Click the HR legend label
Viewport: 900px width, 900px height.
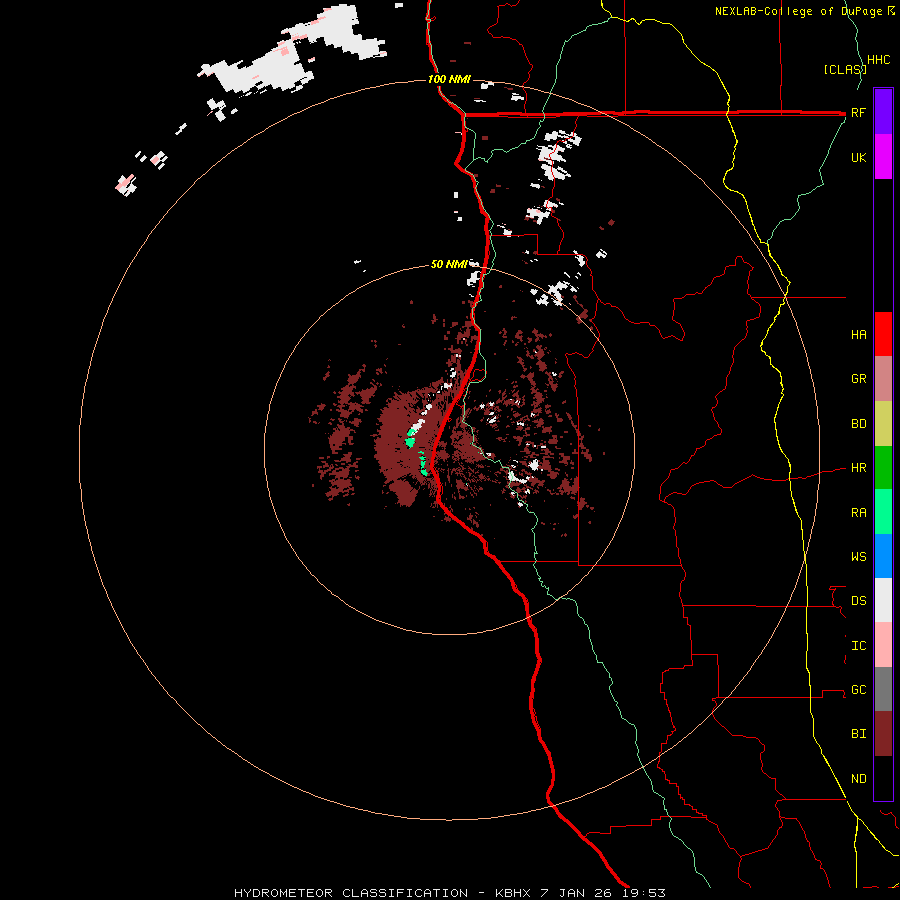pos(858,468)
